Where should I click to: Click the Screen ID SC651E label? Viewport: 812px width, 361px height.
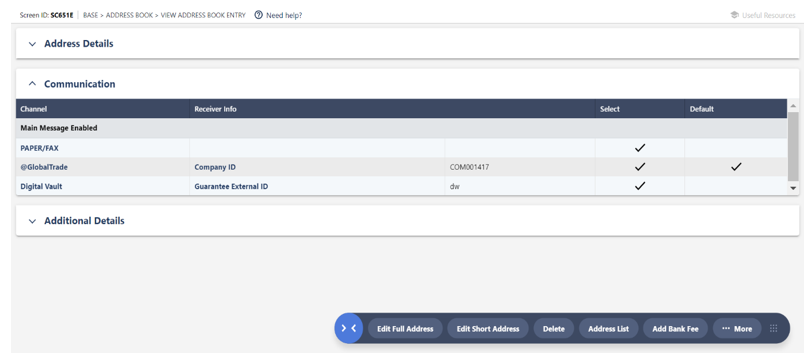tap(47, 15)
